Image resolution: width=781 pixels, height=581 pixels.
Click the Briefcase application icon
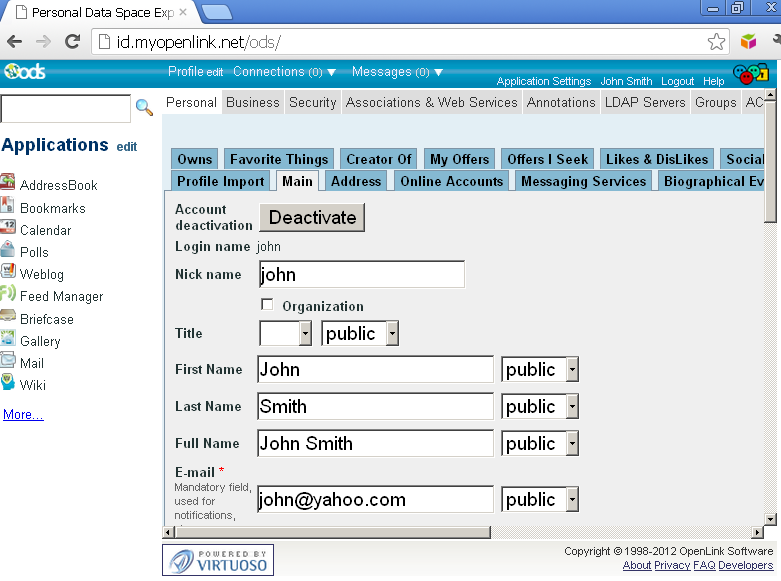point(8,318)
